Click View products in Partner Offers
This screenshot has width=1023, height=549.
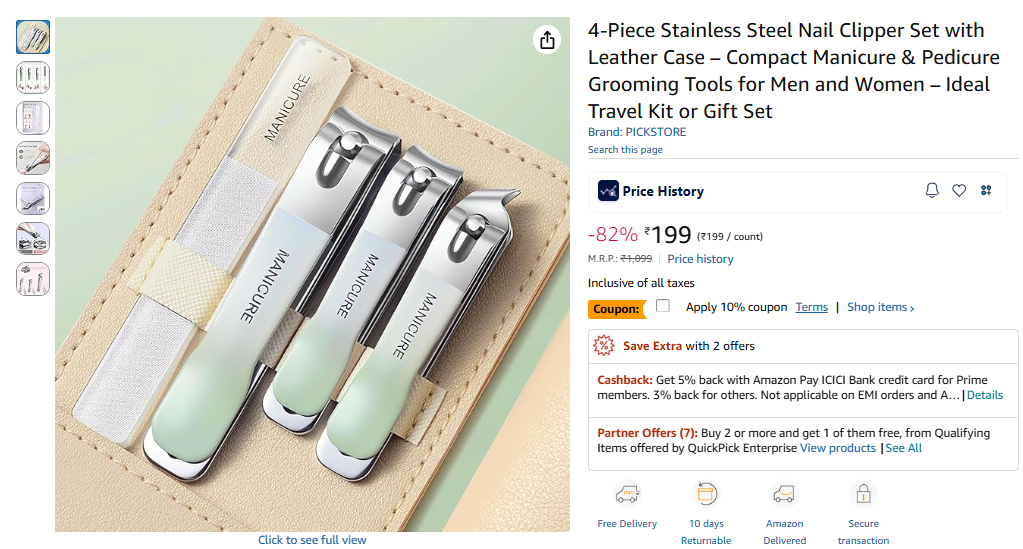coord(837,448)
